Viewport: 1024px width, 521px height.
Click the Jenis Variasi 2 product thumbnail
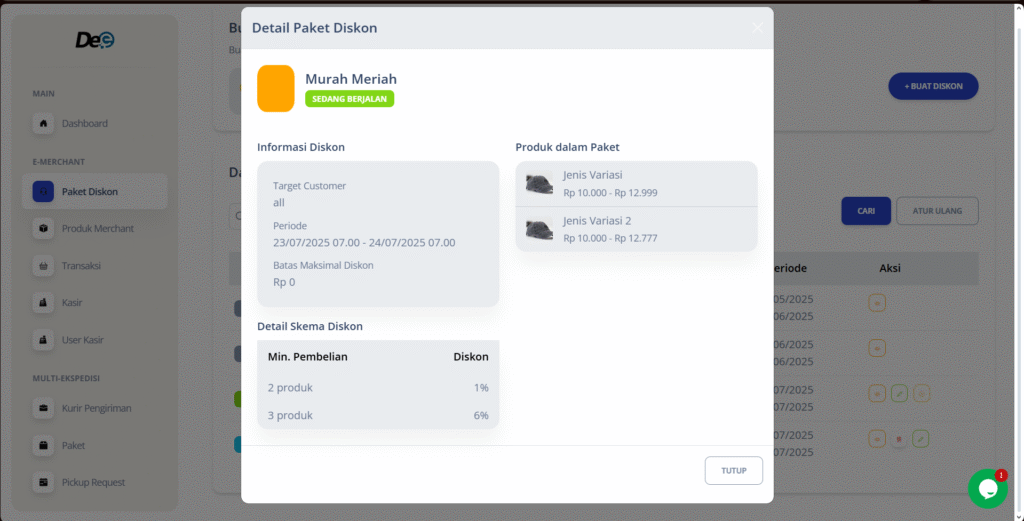pos(539,229)
